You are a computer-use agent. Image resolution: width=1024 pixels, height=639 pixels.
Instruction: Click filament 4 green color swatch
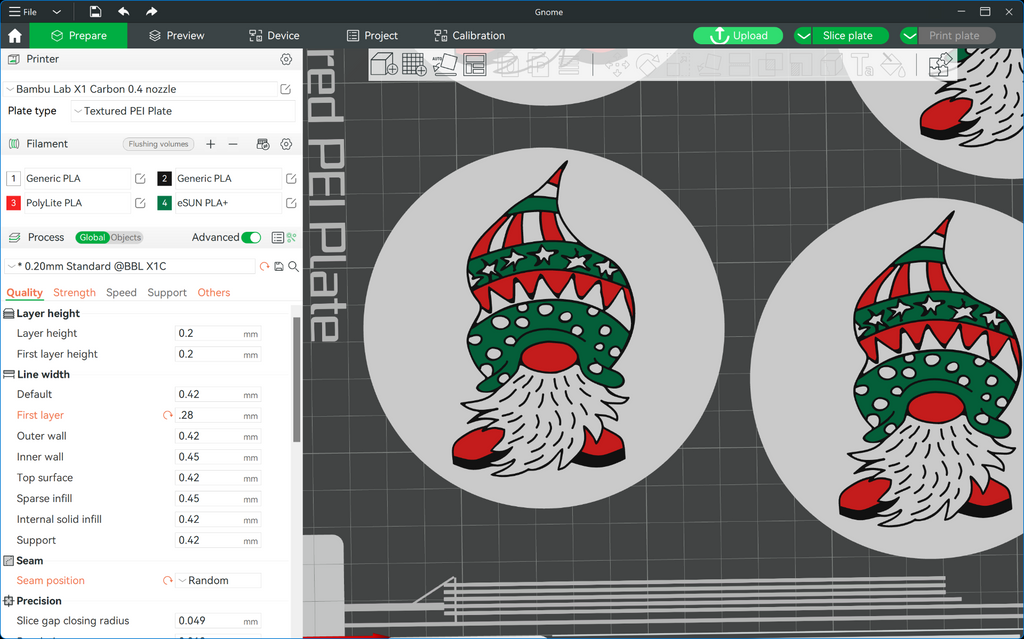tap(165, 203)
